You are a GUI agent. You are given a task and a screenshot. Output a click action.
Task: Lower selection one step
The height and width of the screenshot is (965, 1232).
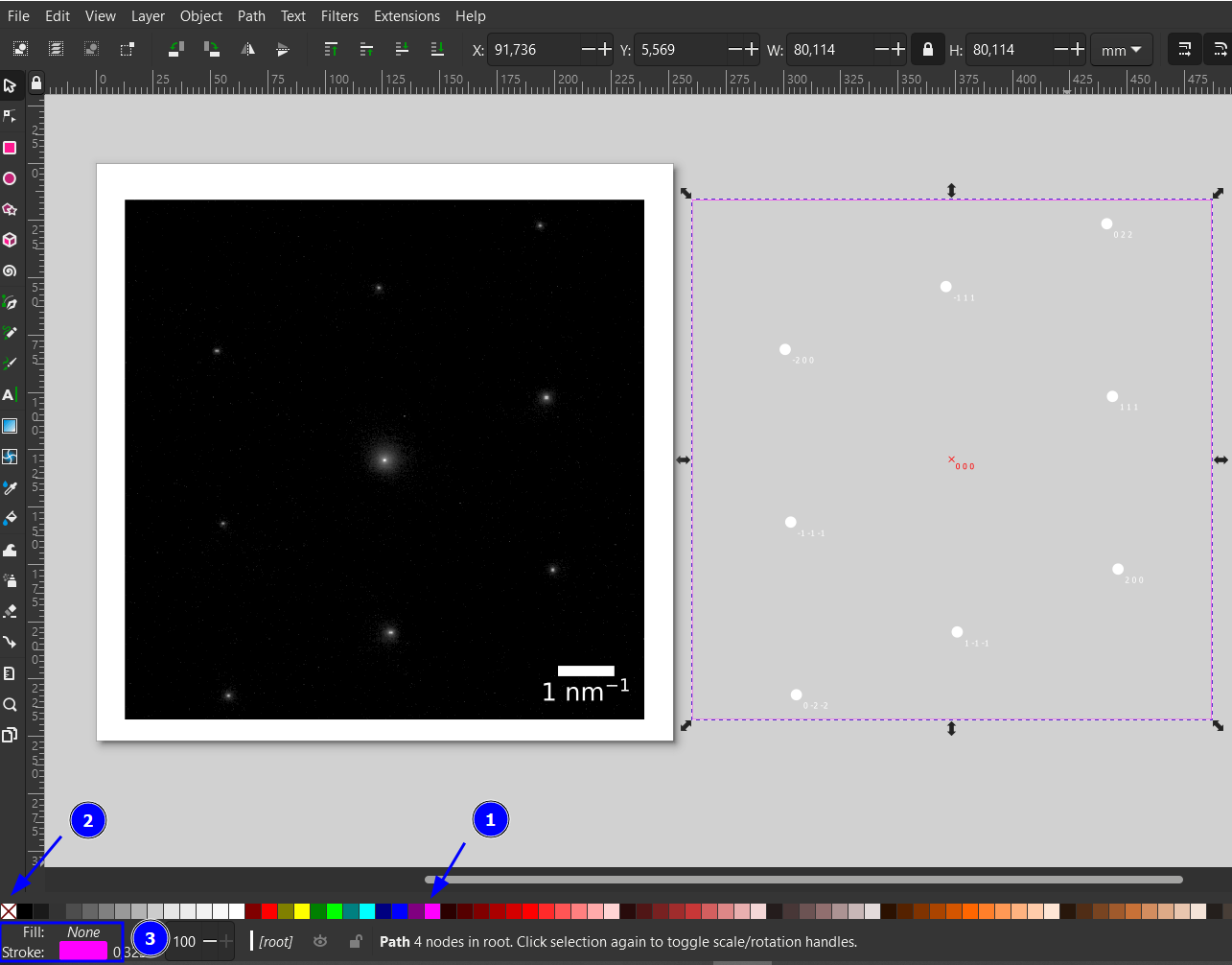tap(403, 49)
